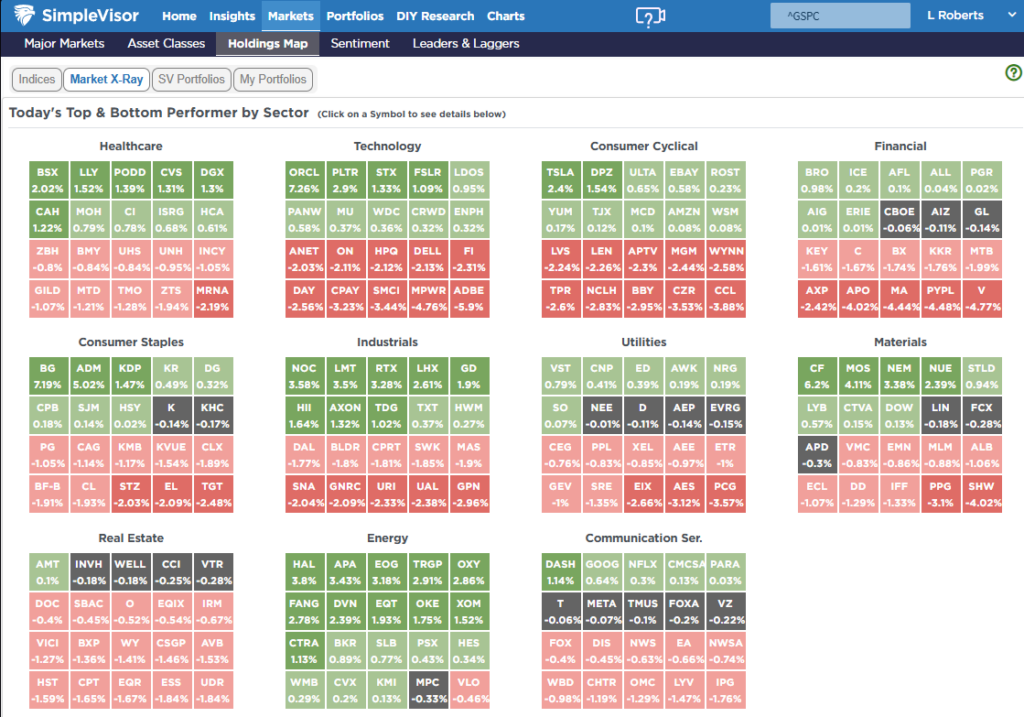This screenshot has width=1024, height=717.
Task: Select the BG tile in Consumer Staples
Action: (48, 376)
